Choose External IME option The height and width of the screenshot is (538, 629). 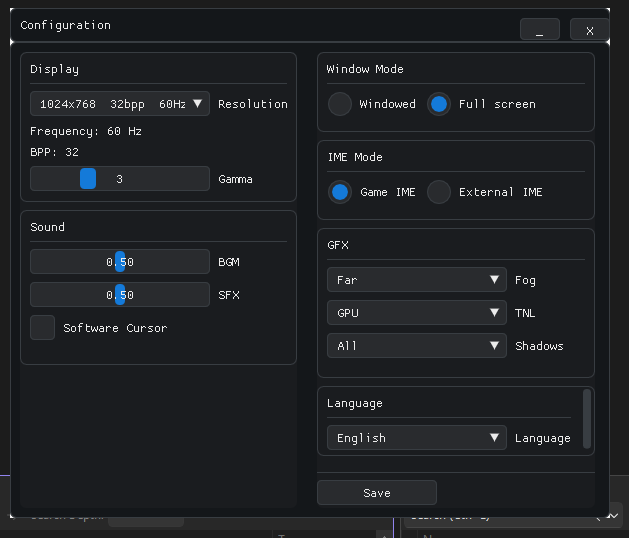tap(439, 192)
